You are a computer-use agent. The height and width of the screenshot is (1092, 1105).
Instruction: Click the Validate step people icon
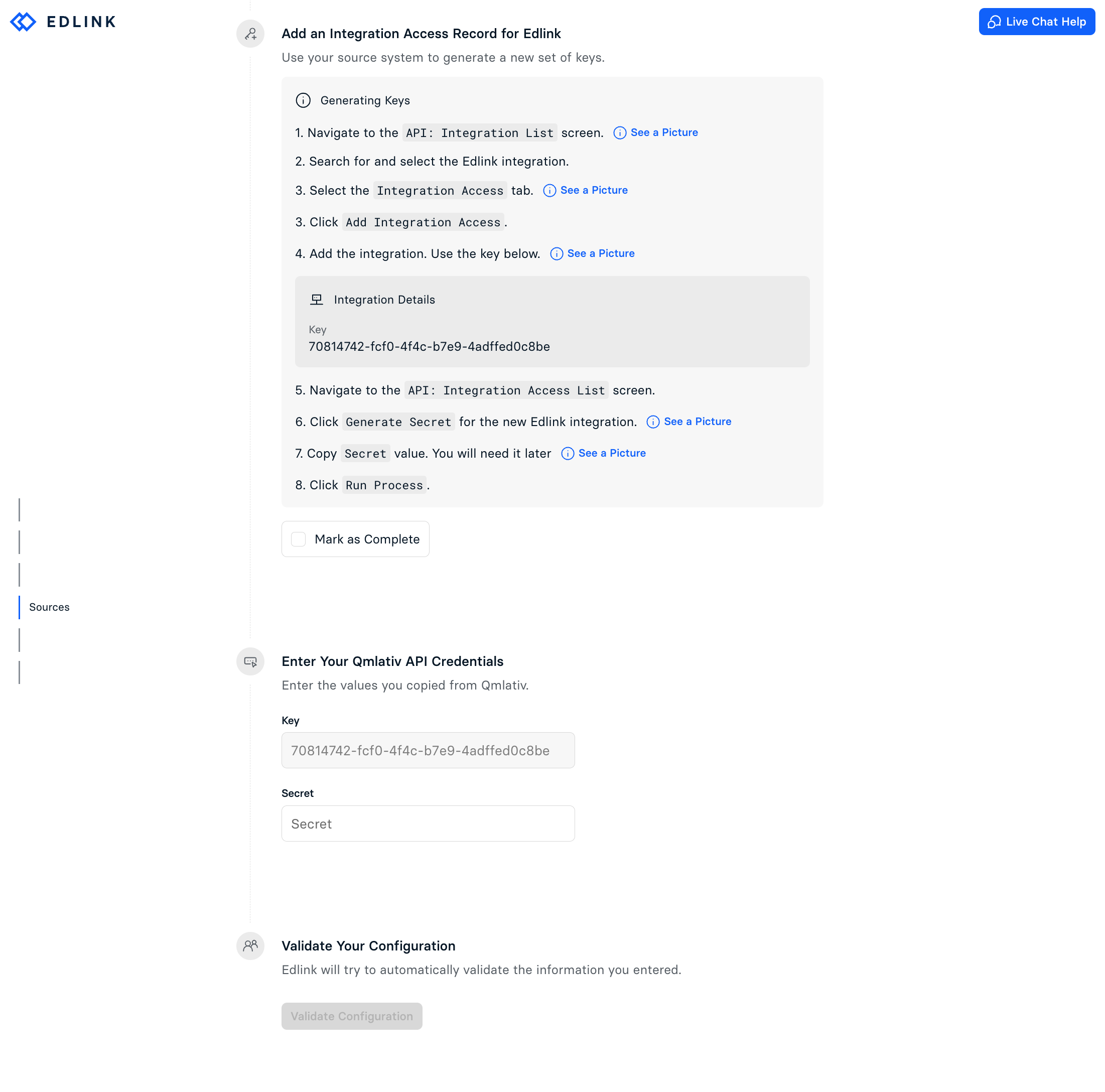(x=250, y=946)
